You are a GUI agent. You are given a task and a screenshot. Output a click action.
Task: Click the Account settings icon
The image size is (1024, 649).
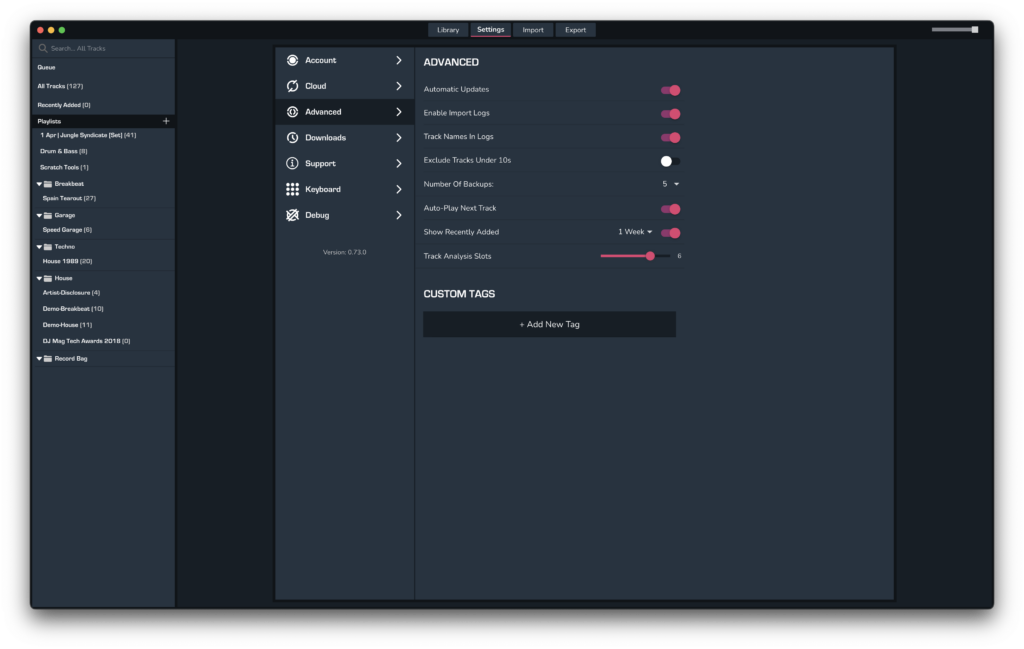pyautogui.click(x=292, y=60)
